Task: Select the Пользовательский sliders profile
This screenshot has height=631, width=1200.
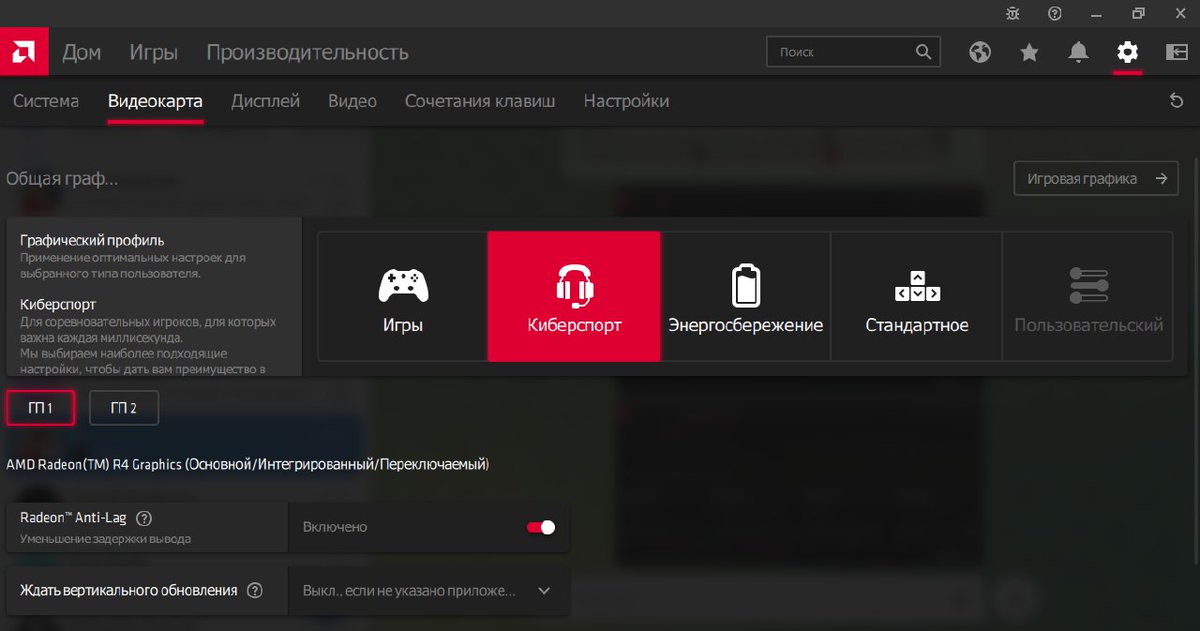Action: (1088, 296)
